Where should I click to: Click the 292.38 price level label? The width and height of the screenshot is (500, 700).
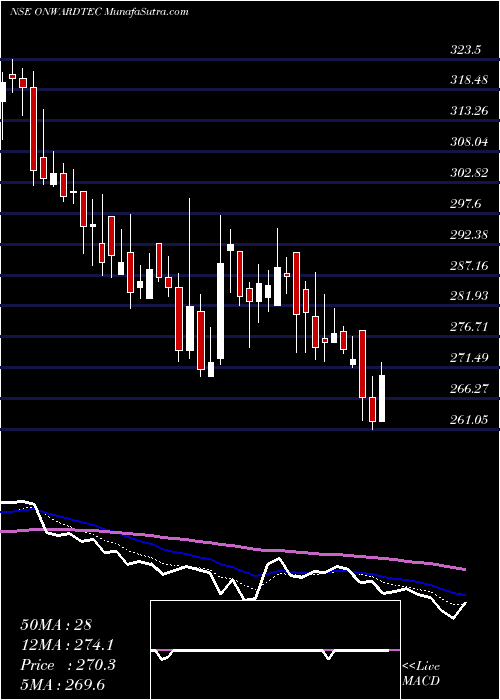coord(468,235)
